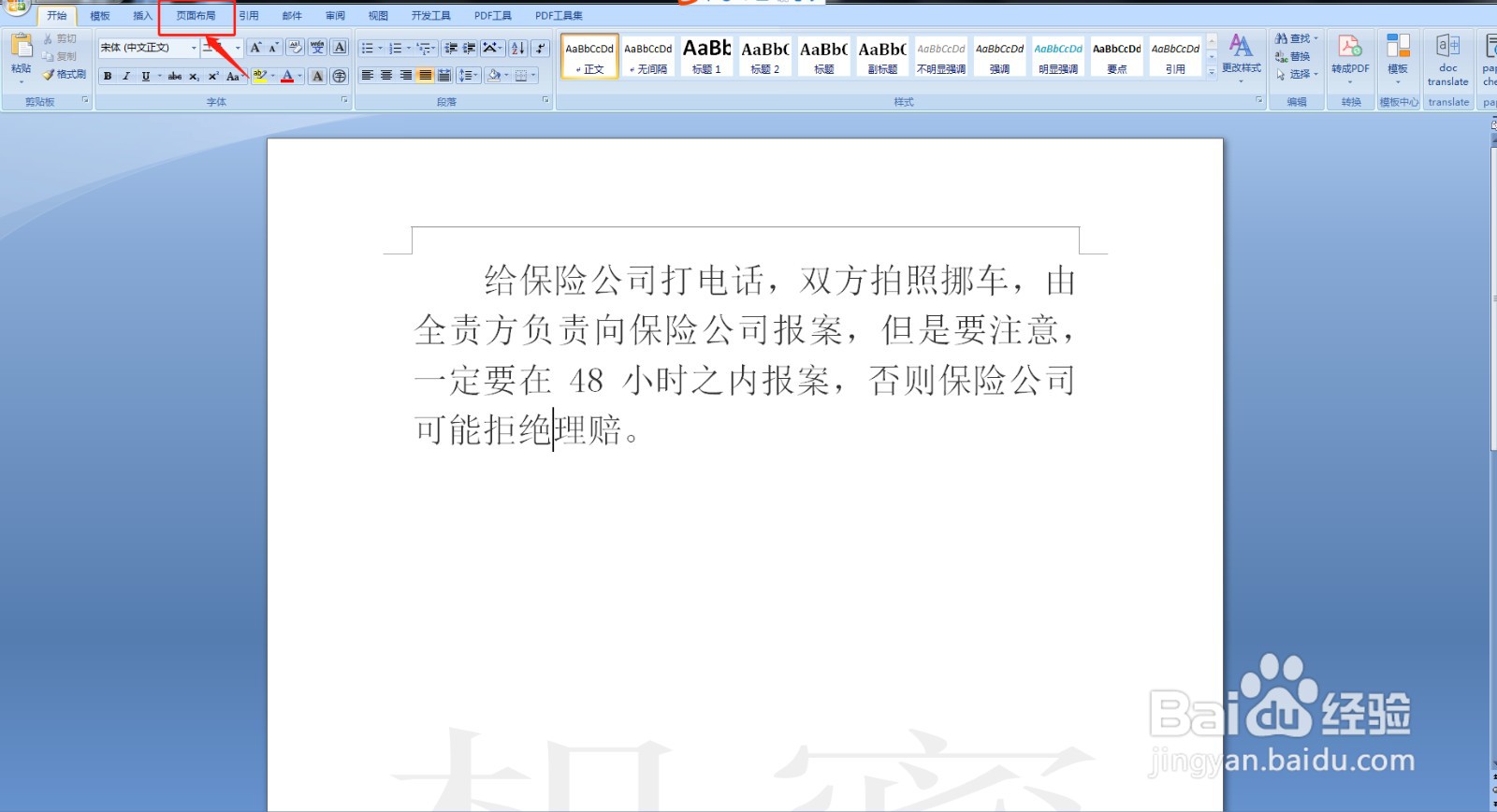The height and width of the screenshot is (812, 1497).
Task: Click the Character Border icon
Action: [340, 48]
